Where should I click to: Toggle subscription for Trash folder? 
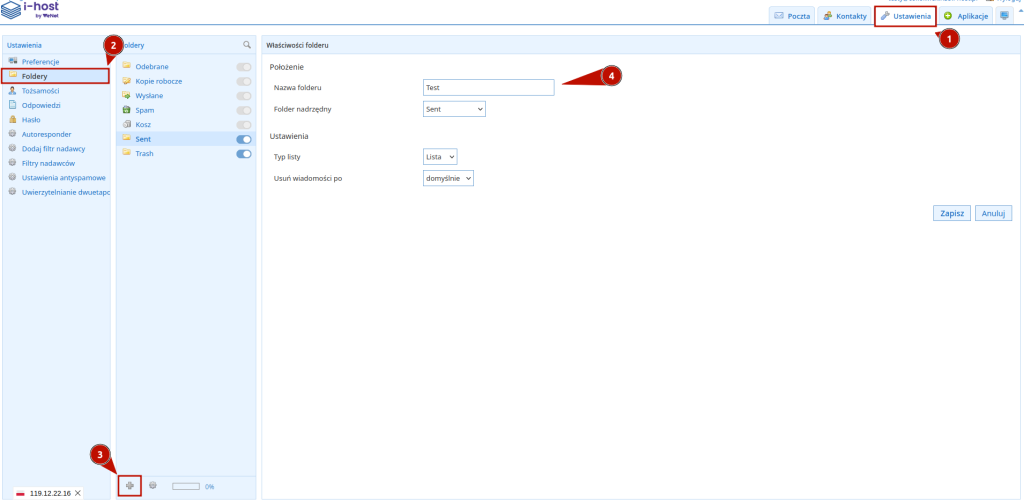tap(243, 154)
